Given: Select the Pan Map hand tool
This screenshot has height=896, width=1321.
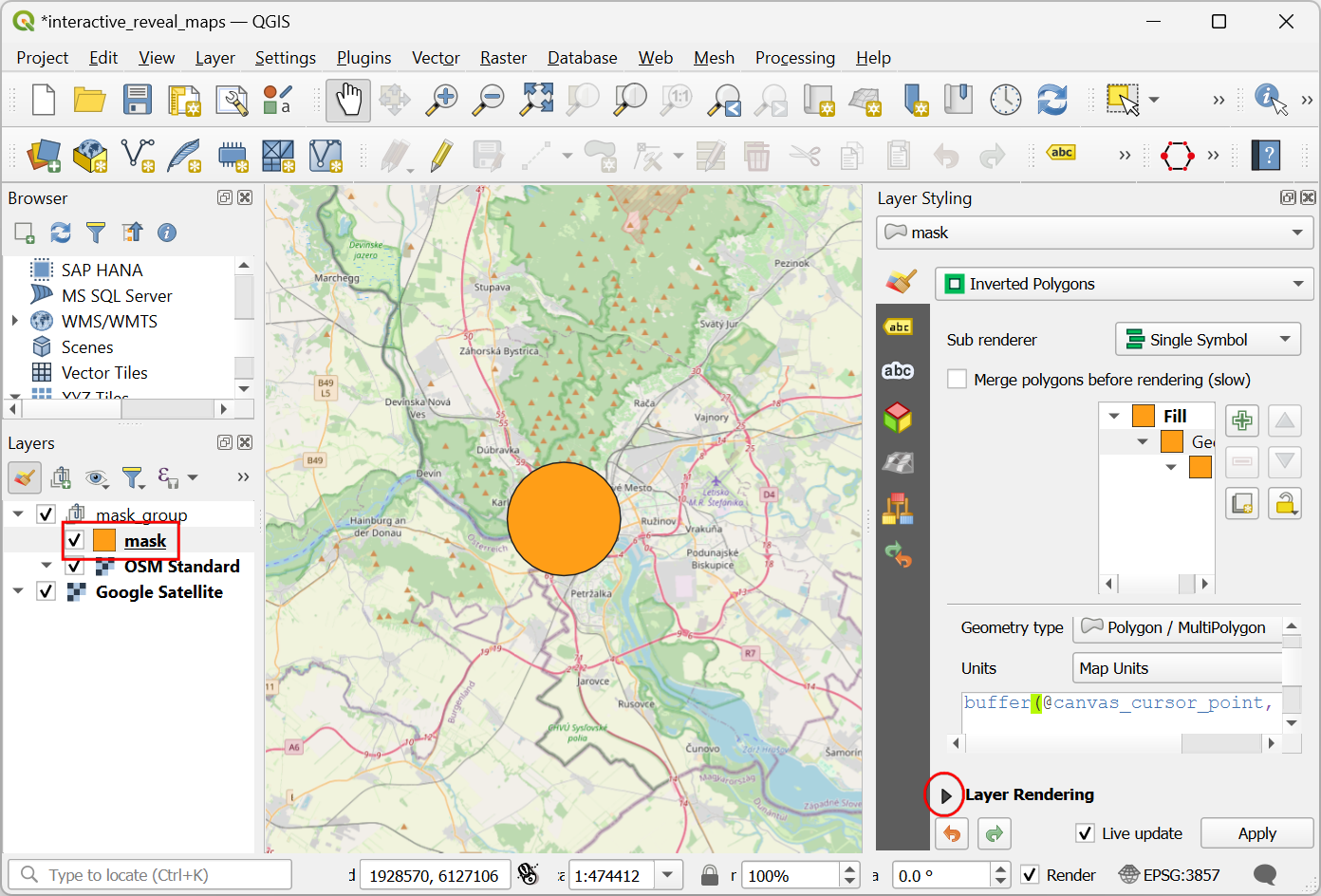Looking at the screenshot, I should (x=347, y=100).
